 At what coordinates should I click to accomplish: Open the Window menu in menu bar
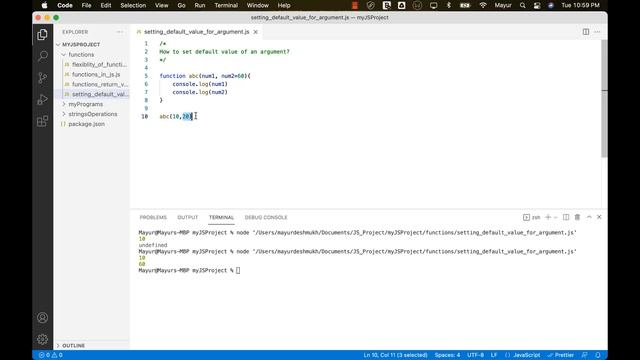coord(258,5)
